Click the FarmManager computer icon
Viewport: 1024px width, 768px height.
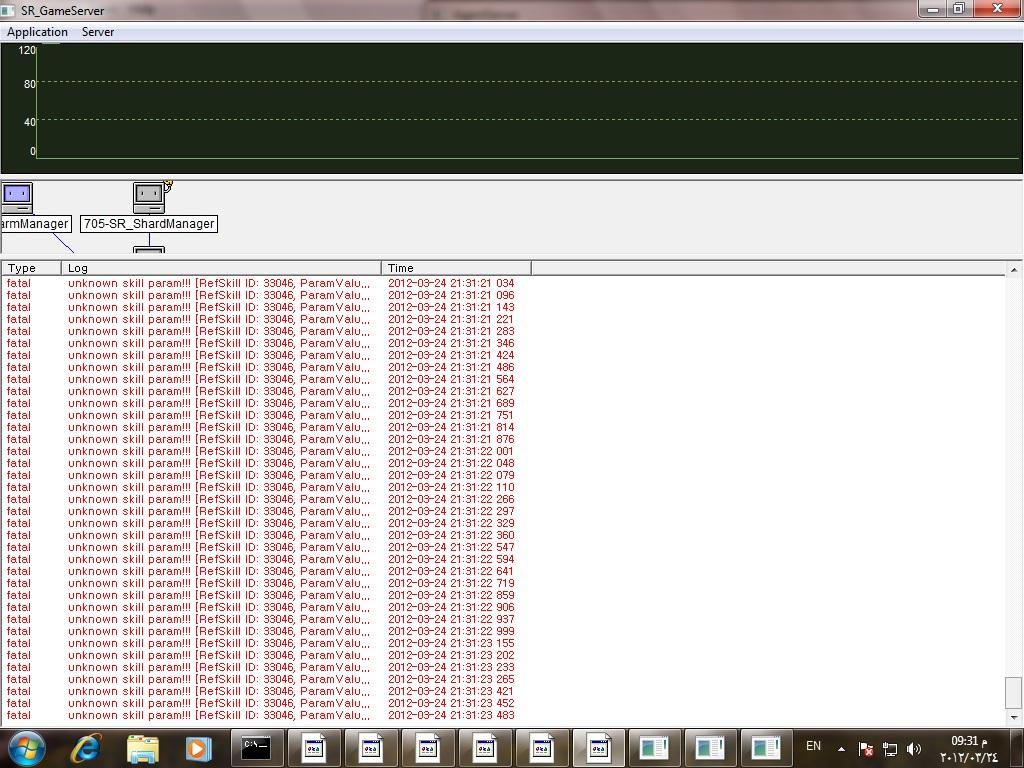click(x=17, y=196)
